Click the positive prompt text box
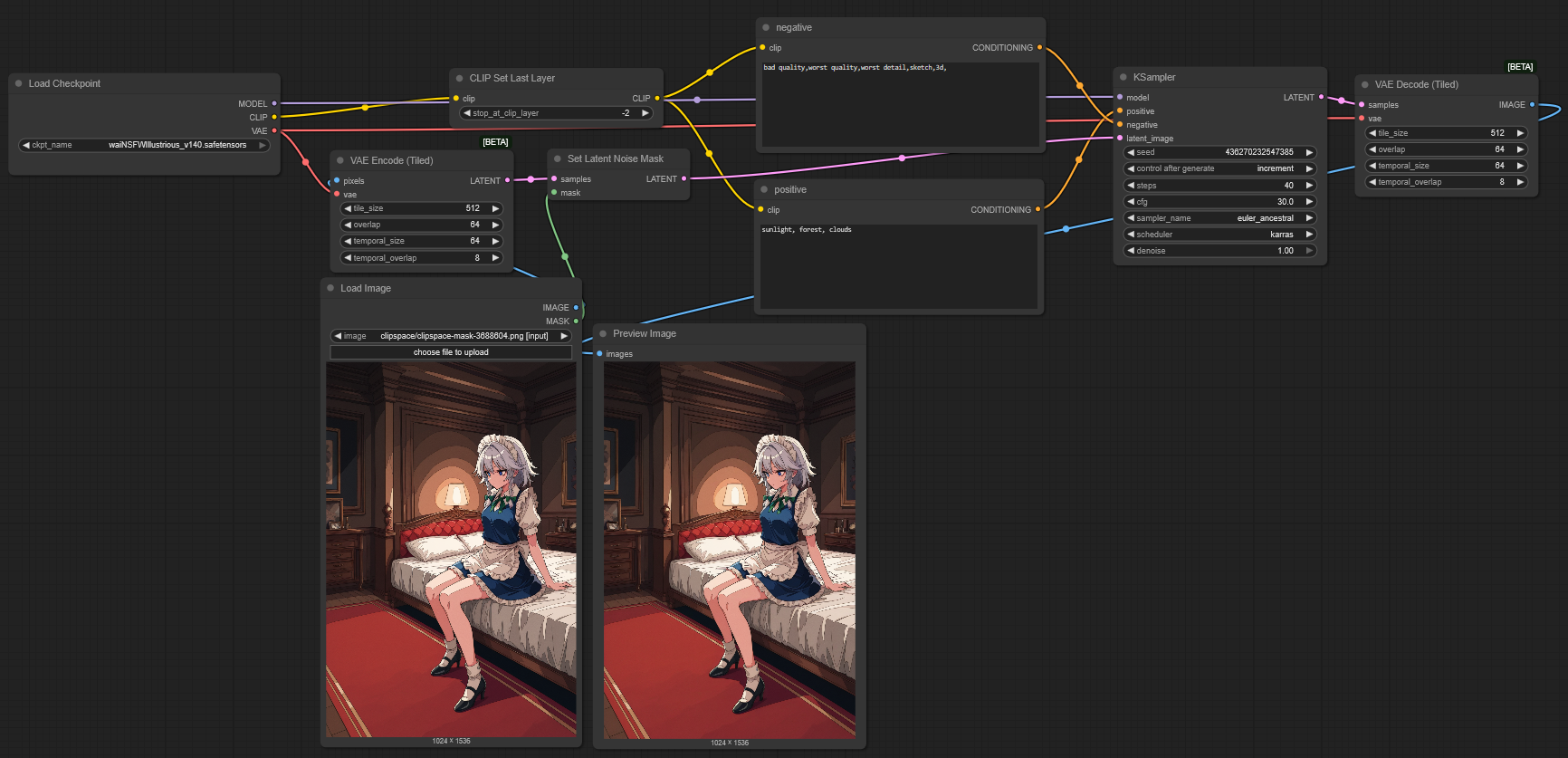1568x758 pixels. [899, 266]
